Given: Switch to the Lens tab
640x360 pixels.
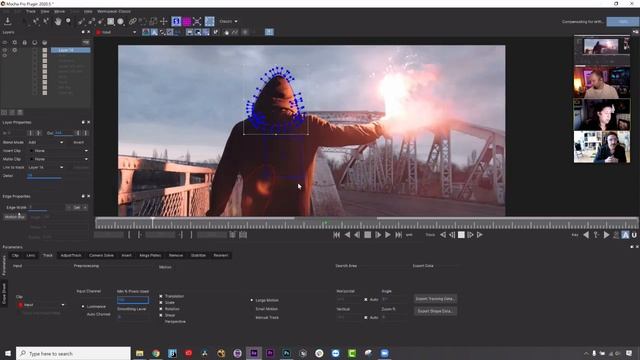Looking at the screenshot, I should pos(31,256).
